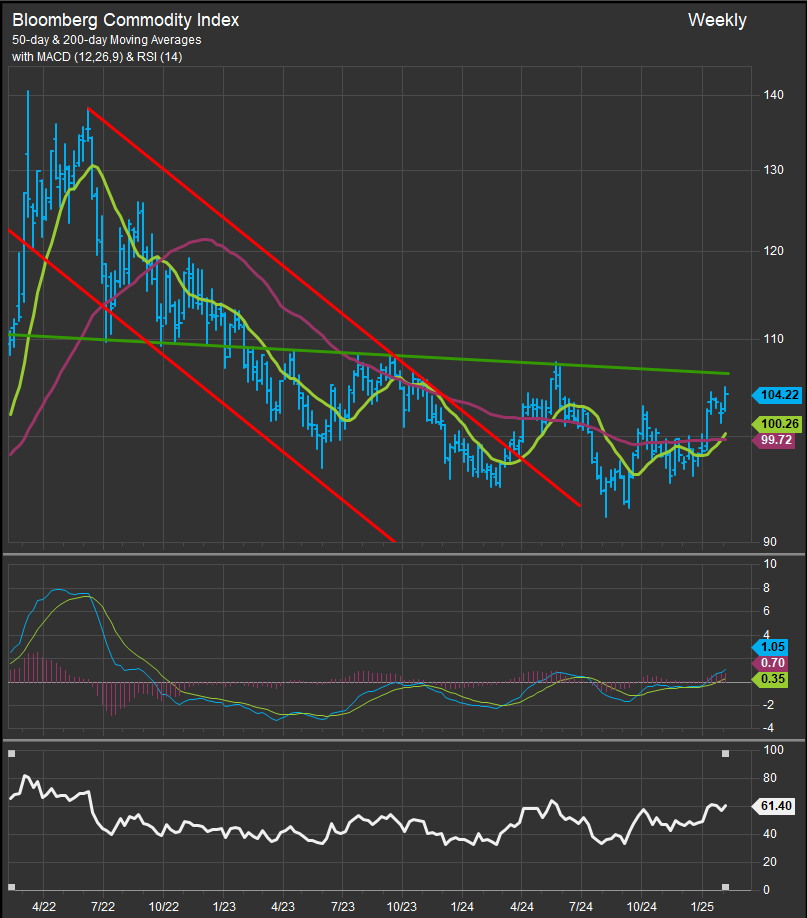This screenshot has width=807, height=918.
Task: Click the 90 price axis label
Action: pos(770,542)
